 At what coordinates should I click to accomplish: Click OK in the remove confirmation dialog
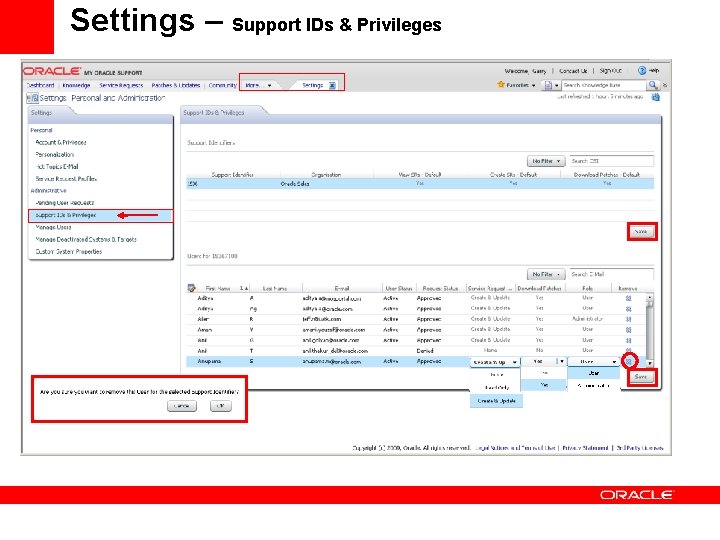click(220, 406)
